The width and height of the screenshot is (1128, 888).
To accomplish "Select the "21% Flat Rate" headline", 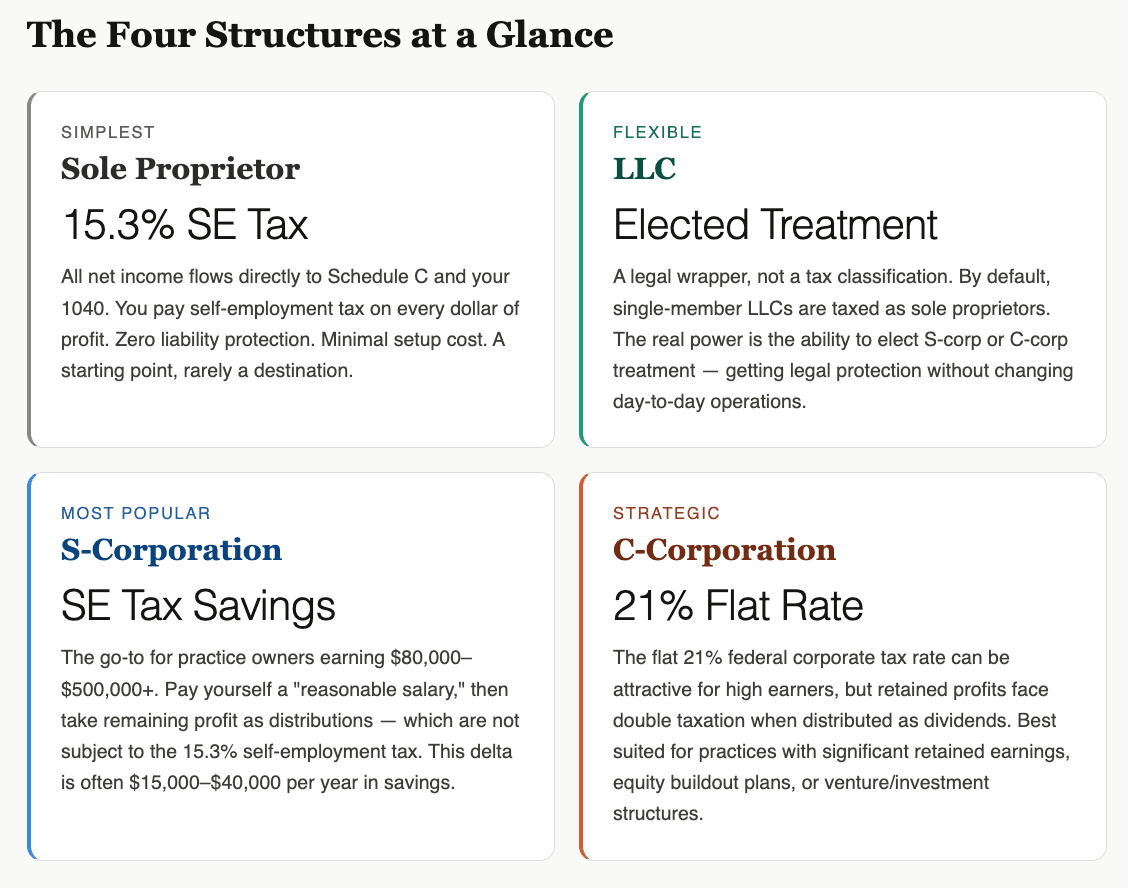I will pyautogui.click(x=738, y=605).
